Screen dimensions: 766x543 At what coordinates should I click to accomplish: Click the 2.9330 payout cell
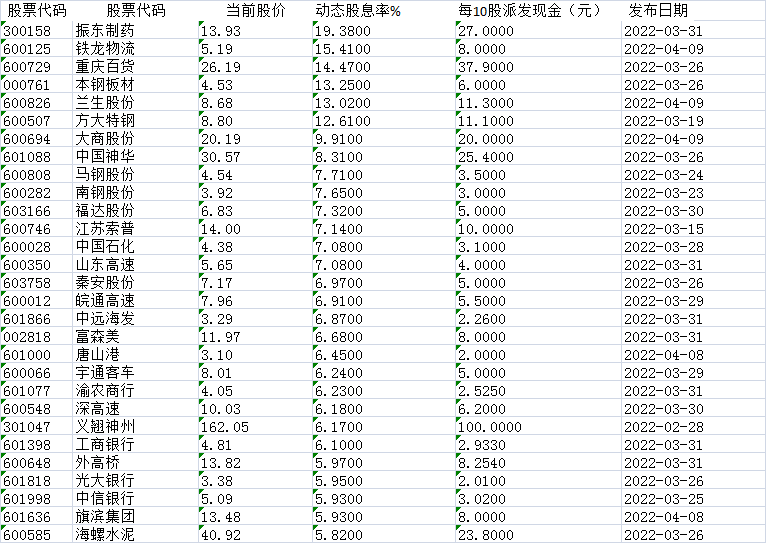482,445
